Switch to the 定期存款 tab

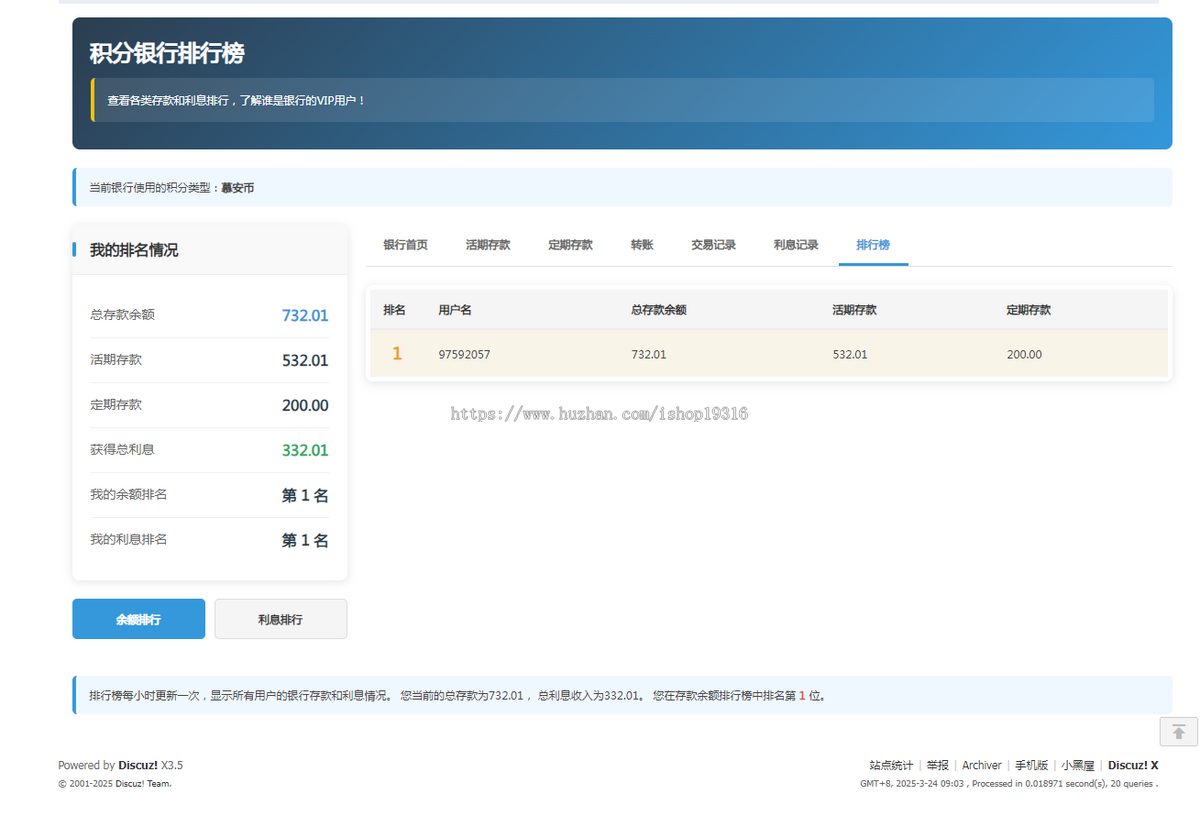coord(571,245)
